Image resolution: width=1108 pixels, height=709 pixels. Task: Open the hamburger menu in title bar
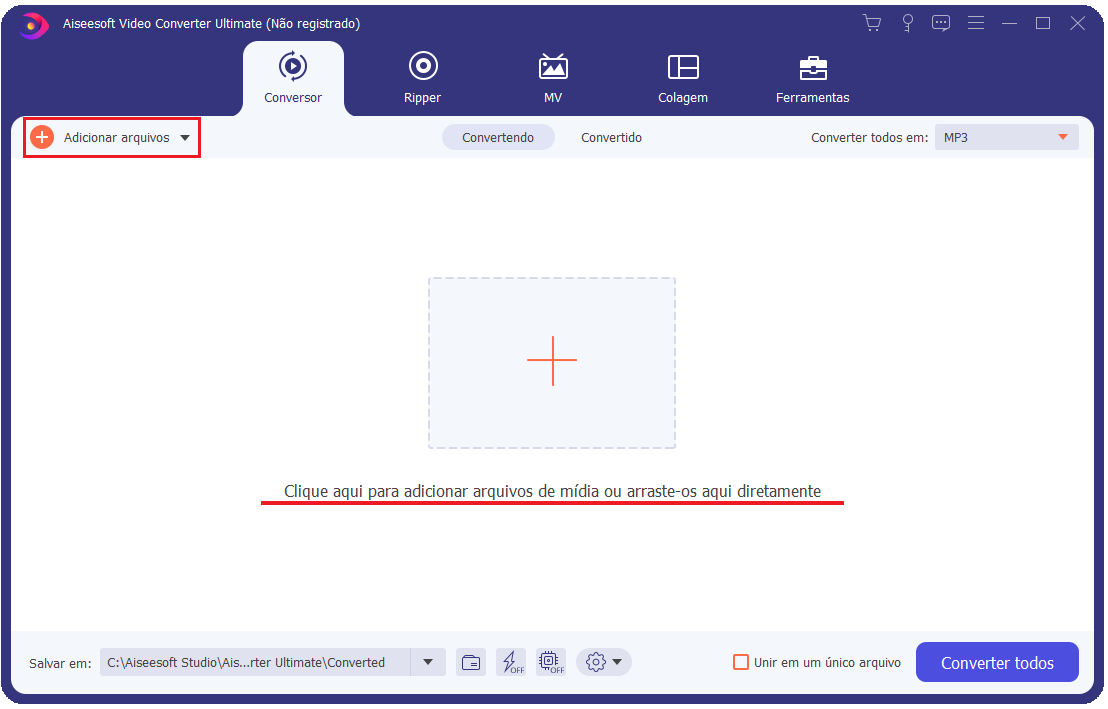tap(976, 23)
